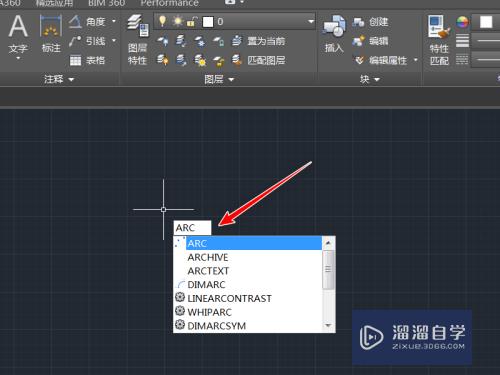Open the object color dropdown with white swatch
Viewport: 500px width, 375px height.
click(486, 22)
